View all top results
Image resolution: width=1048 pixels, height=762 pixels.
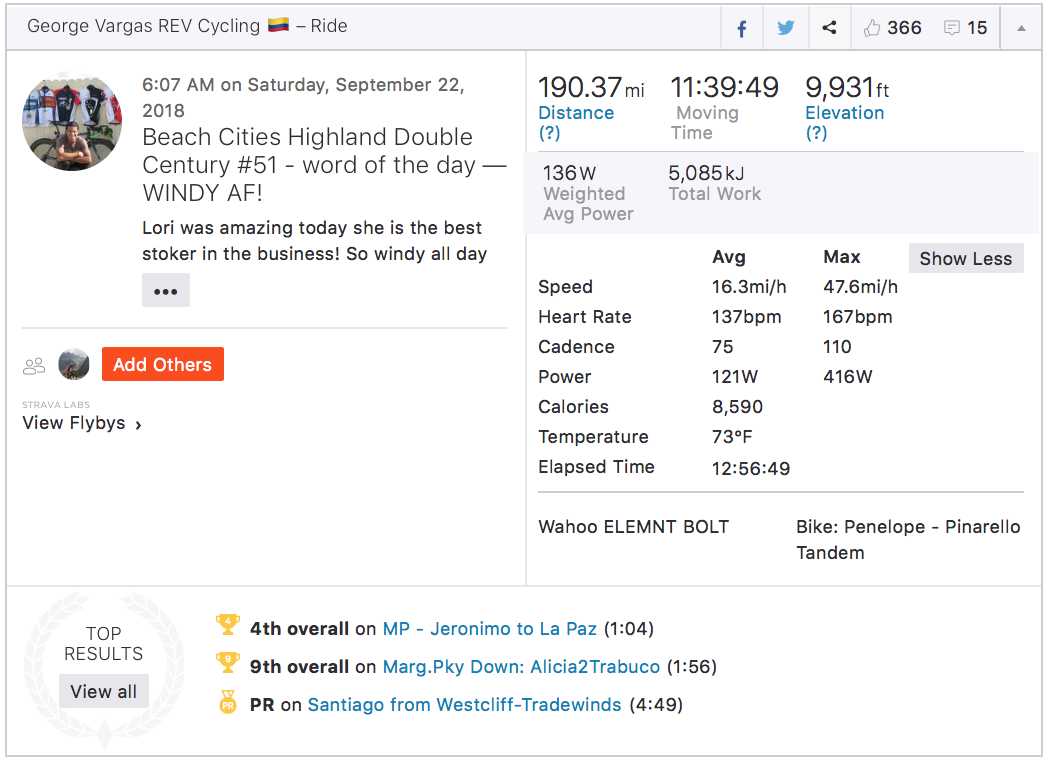click(x=104, y=691)
